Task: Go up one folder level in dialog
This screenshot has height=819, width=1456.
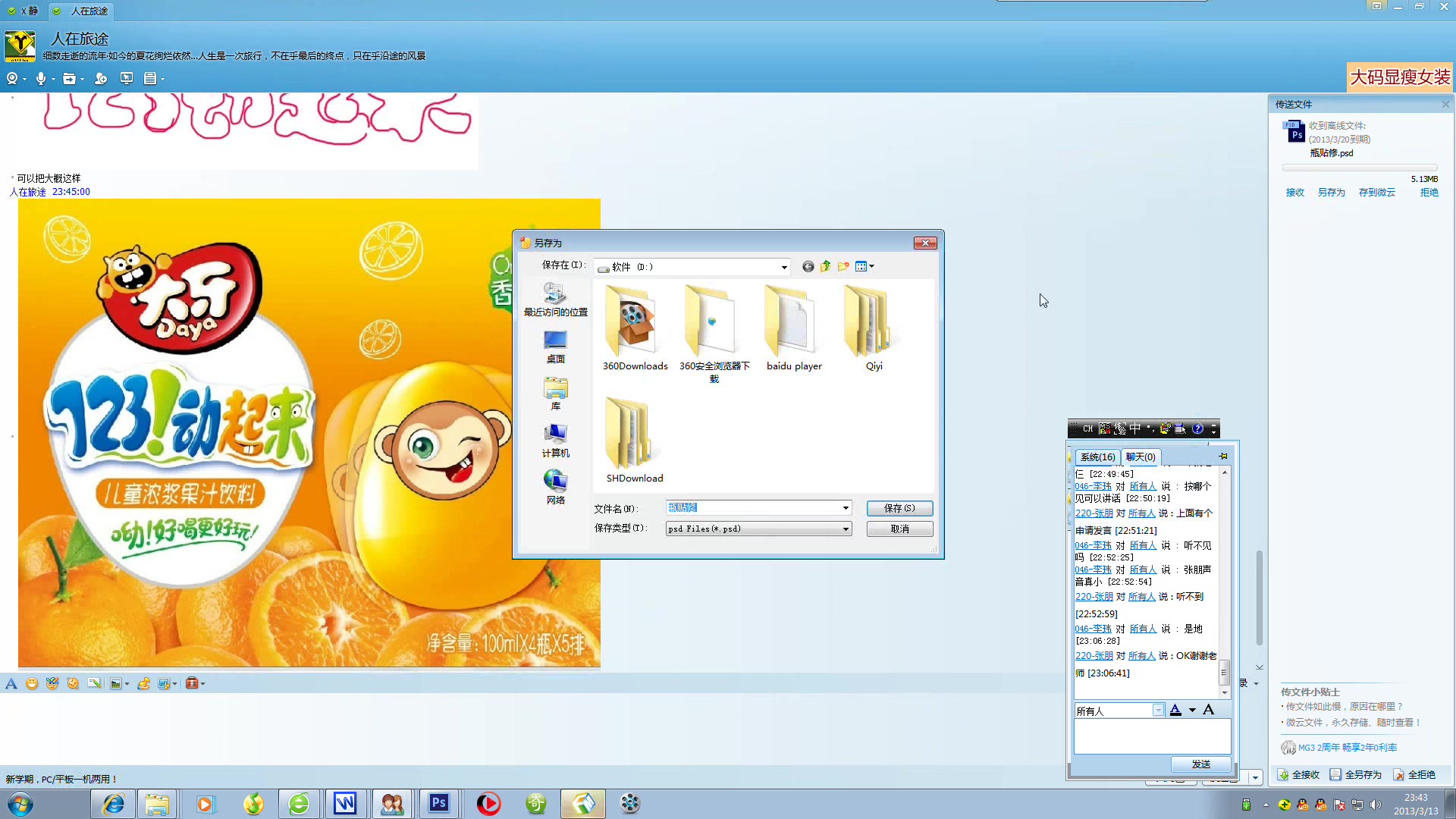Action: pos(825,267)
